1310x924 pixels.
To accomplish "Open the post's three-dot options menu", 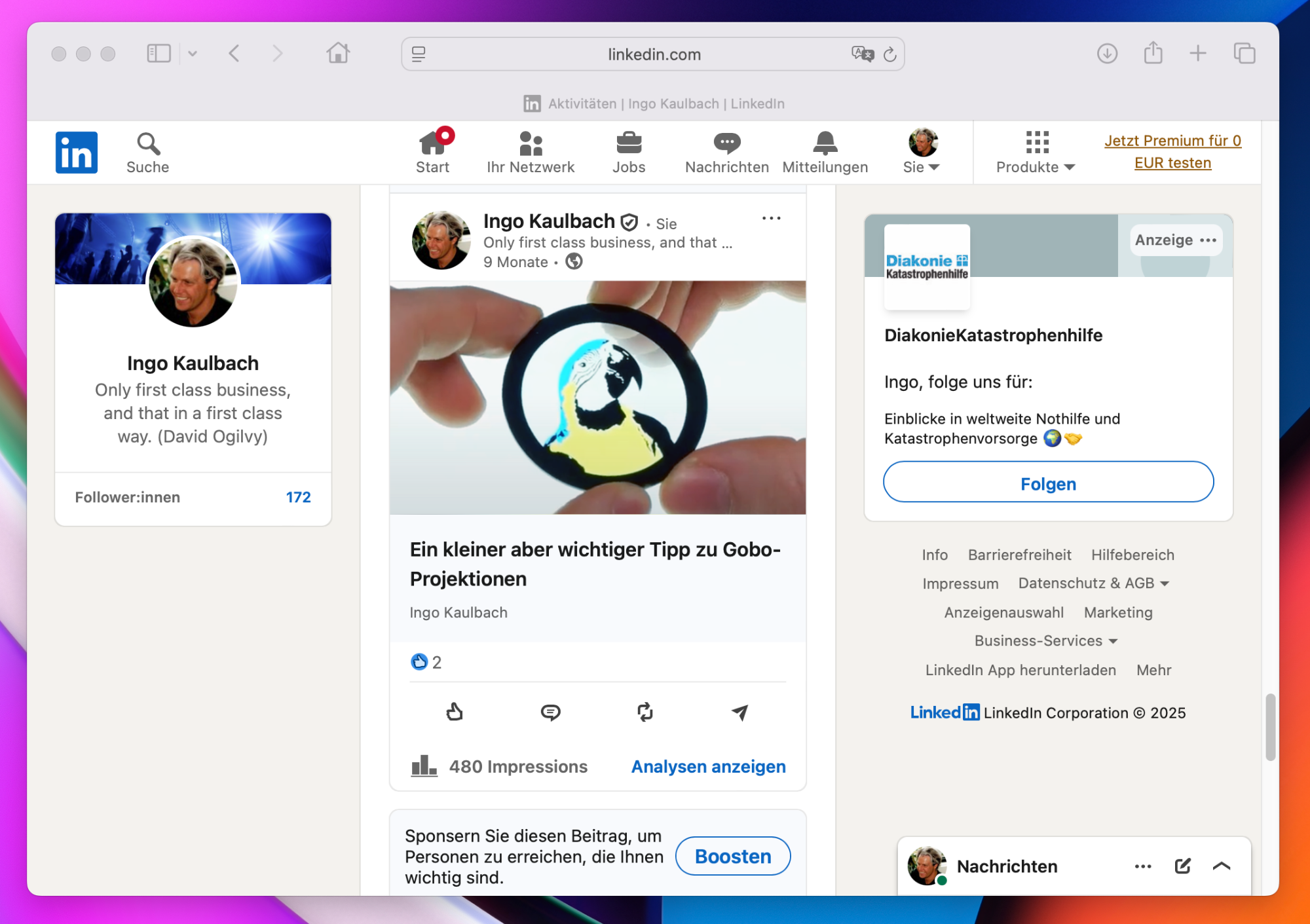I will point(771,219).
